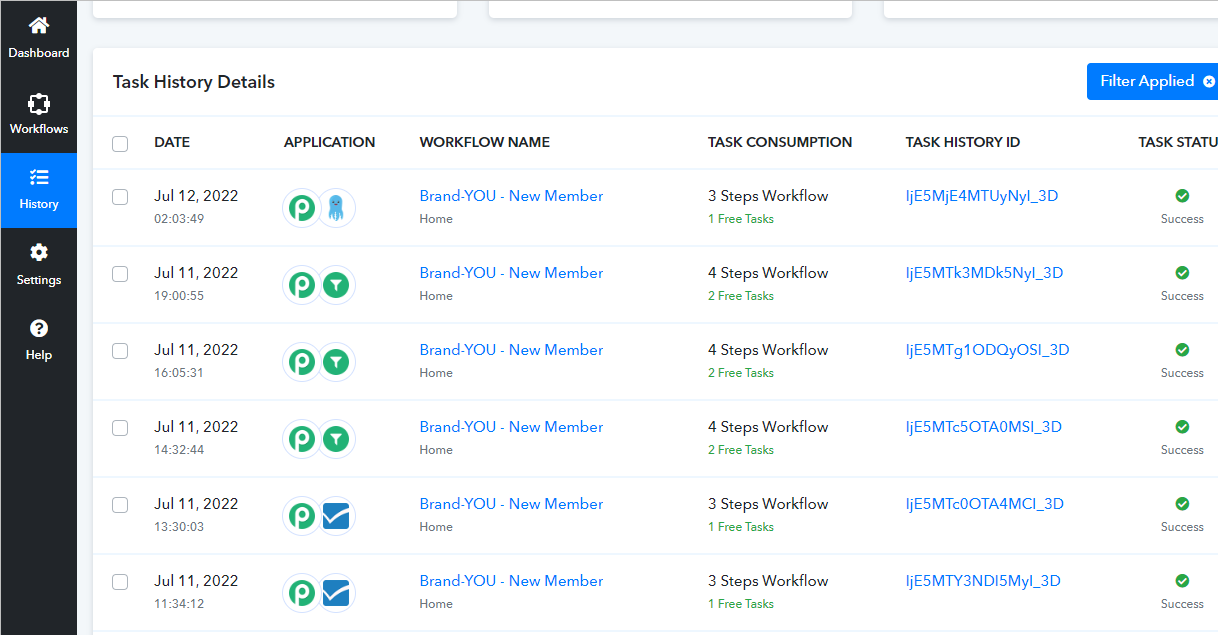
Task: Click the green filter icon in 19:00:55 row
Action: 337,285
